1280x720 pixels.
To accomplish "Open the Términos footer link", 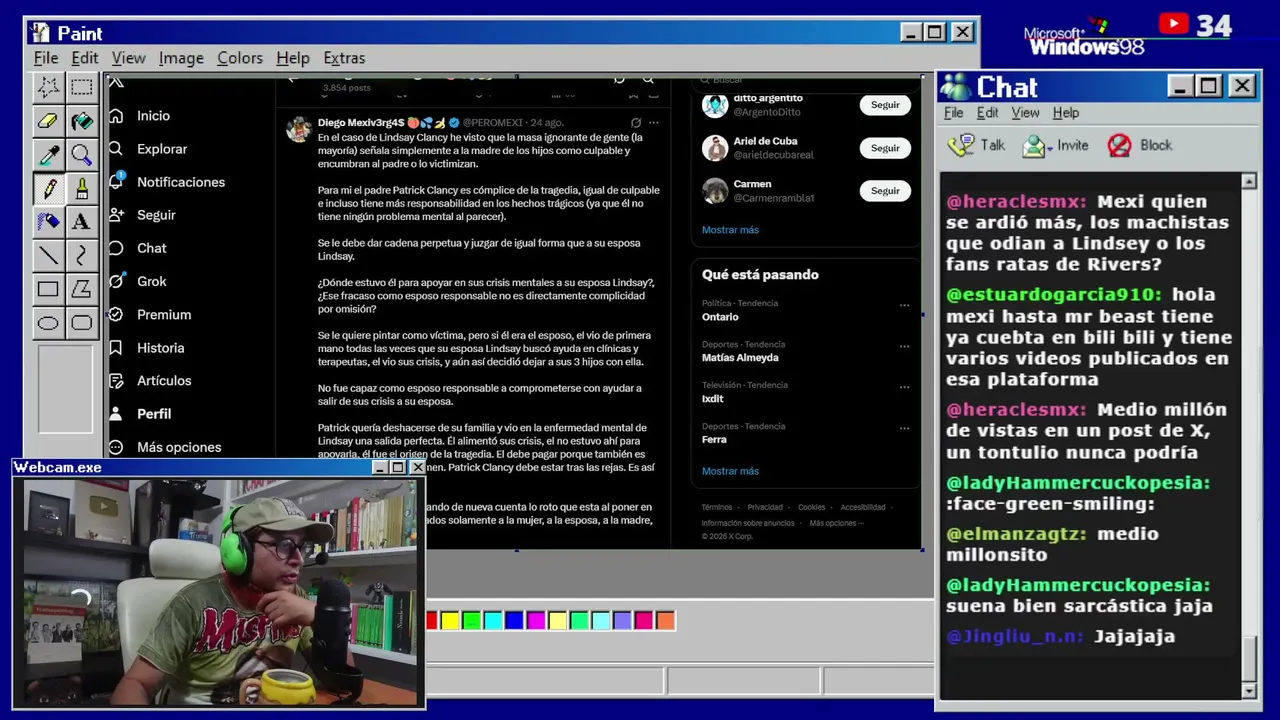I will (717, 507).
